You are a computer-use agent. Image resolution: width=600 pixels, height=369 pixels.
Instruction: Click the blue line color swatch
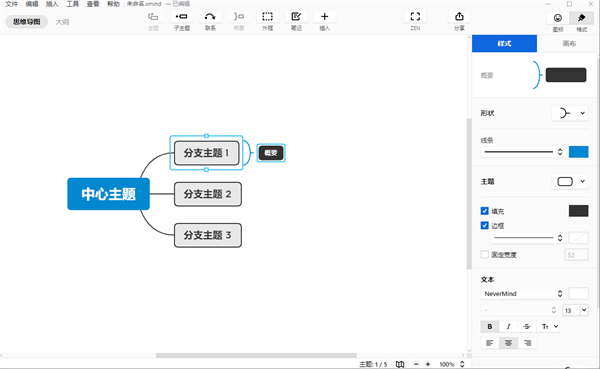tap(579, 152)
